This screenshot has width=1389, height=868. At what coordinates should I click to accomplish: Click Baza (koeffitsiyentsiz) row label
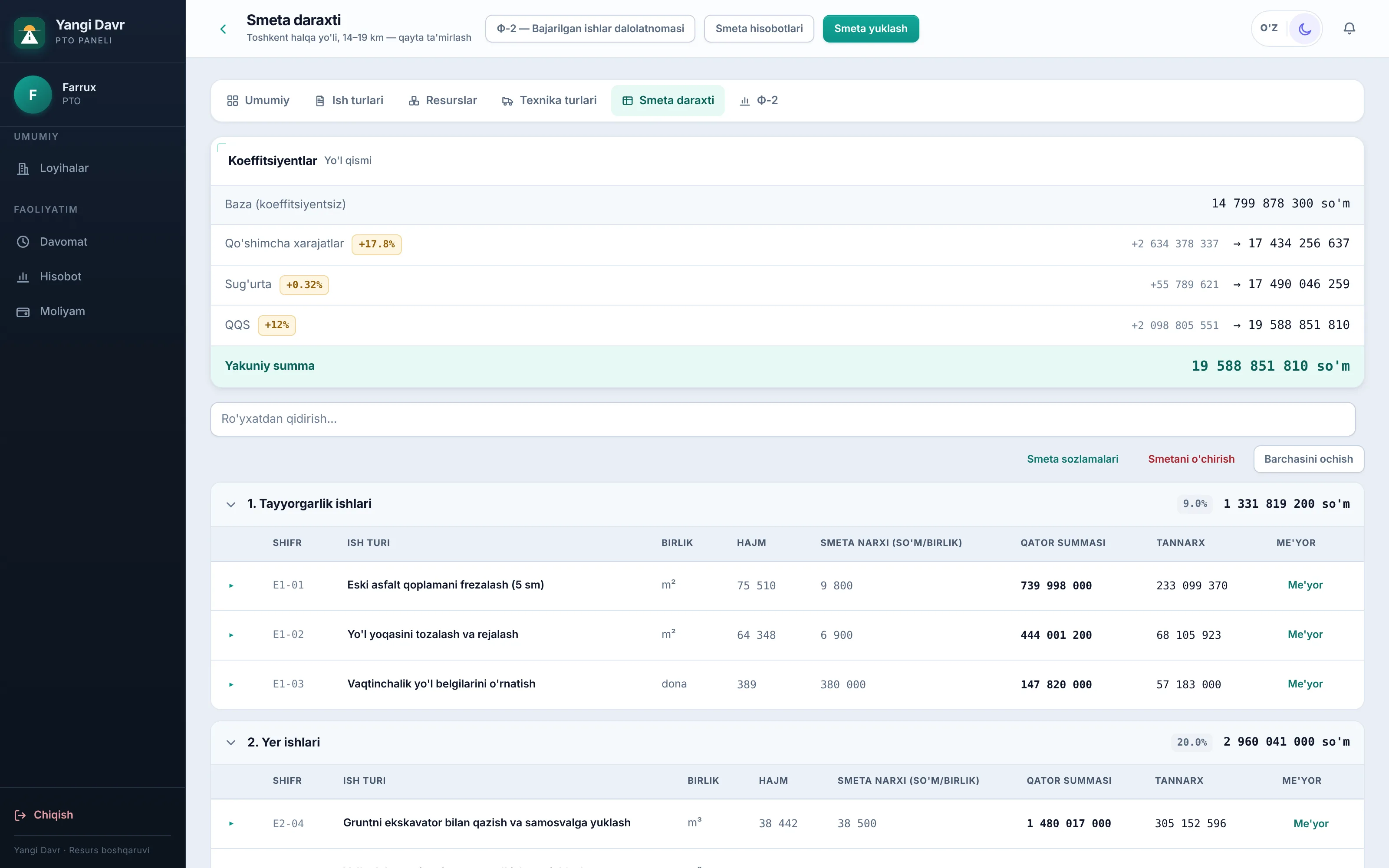(285, 204)
